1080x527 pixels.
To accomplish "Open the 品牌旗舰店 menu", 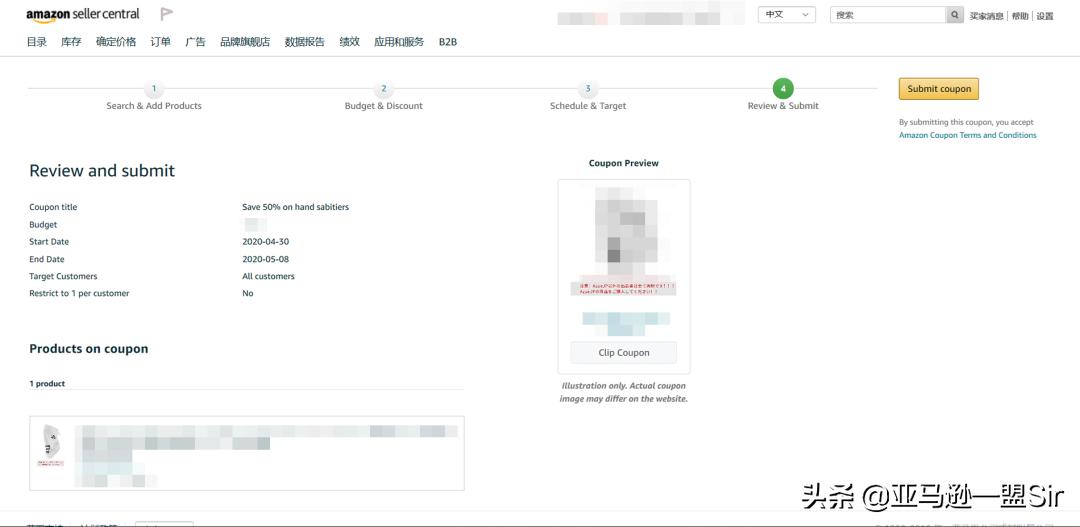I will coord(245,42).
